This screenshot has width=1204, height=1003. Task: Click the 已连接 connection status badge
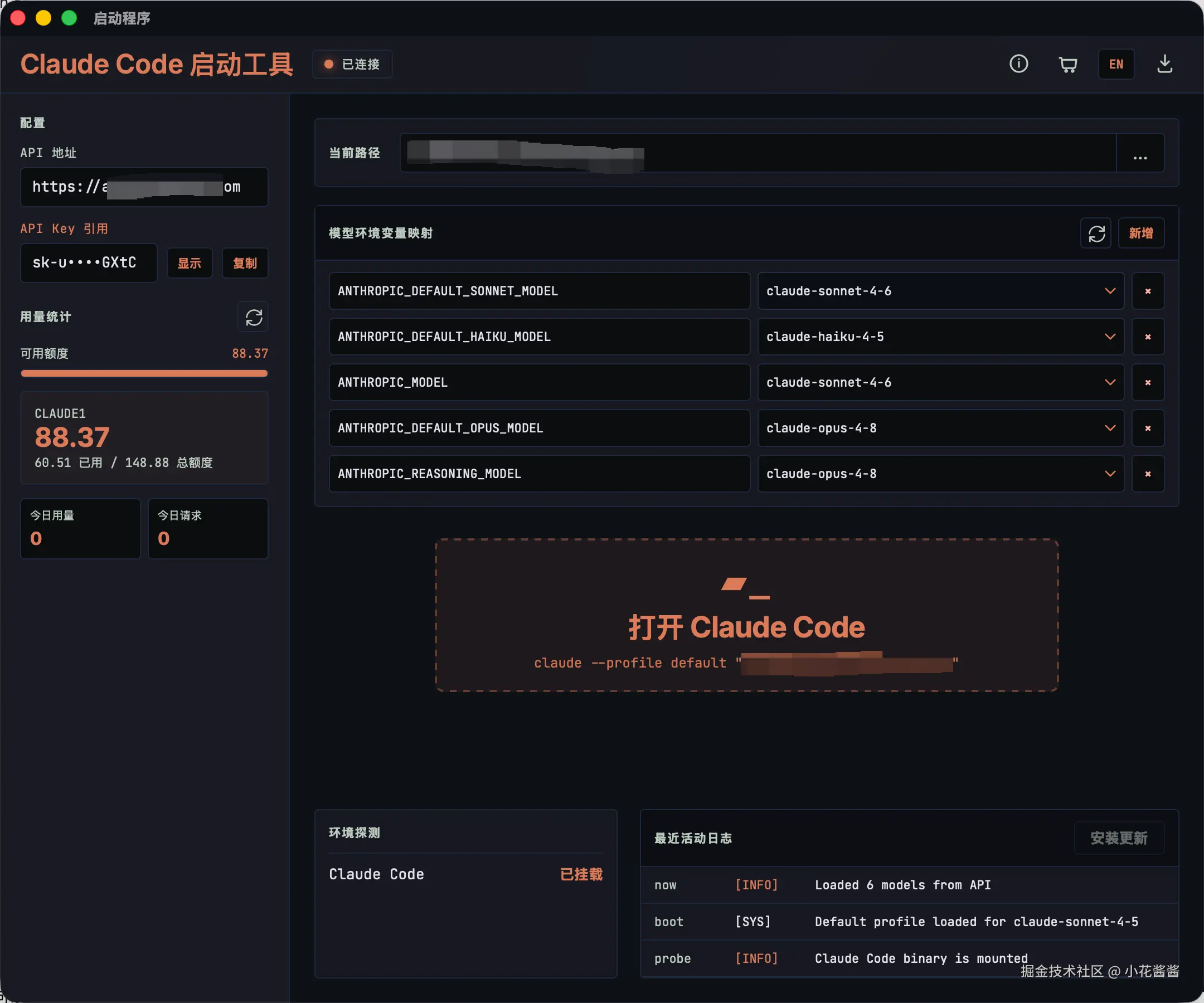pyautogui.click(x=352, y=64)
